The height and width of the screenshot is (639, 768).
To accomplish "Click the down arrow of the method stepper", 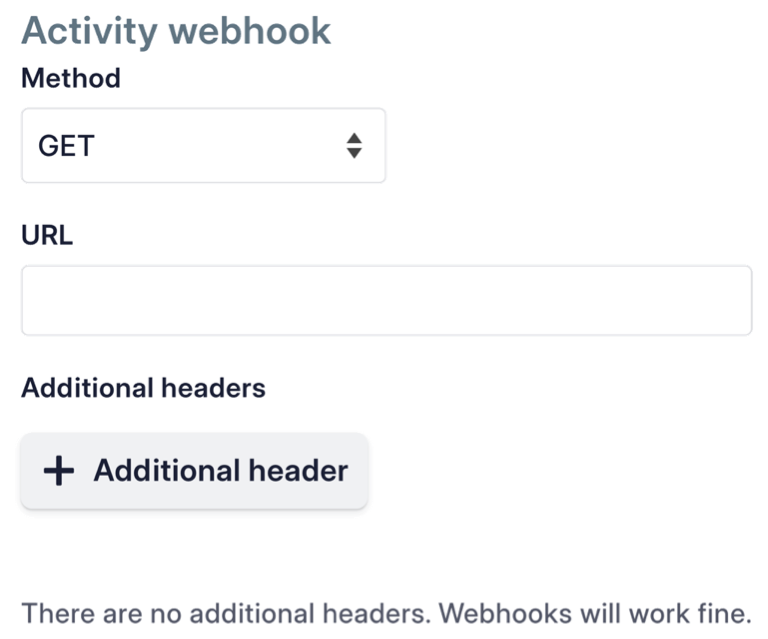I will click(x=354, y=153).
